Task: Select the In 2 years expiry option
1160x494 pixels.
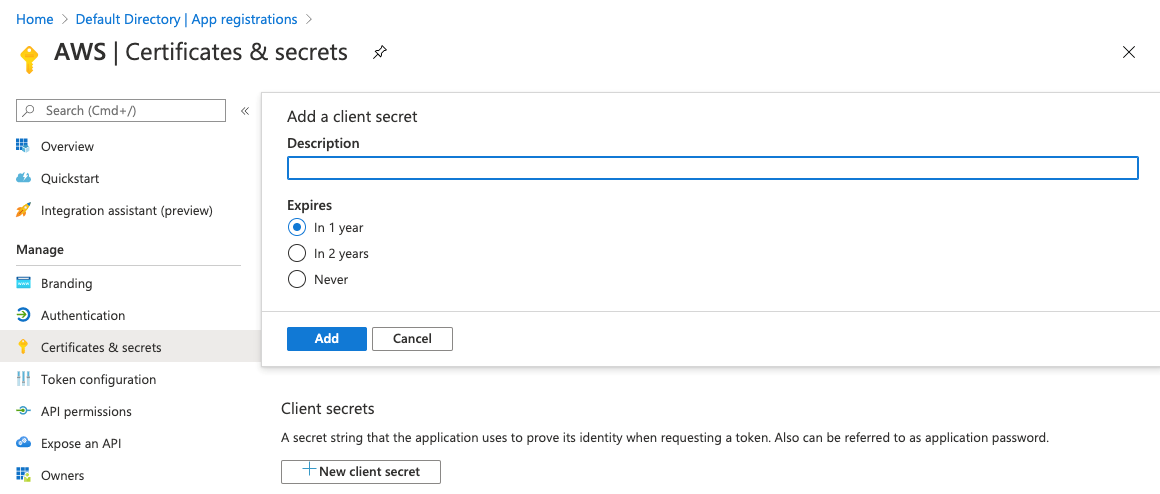Action: click(x=297, y=254)
